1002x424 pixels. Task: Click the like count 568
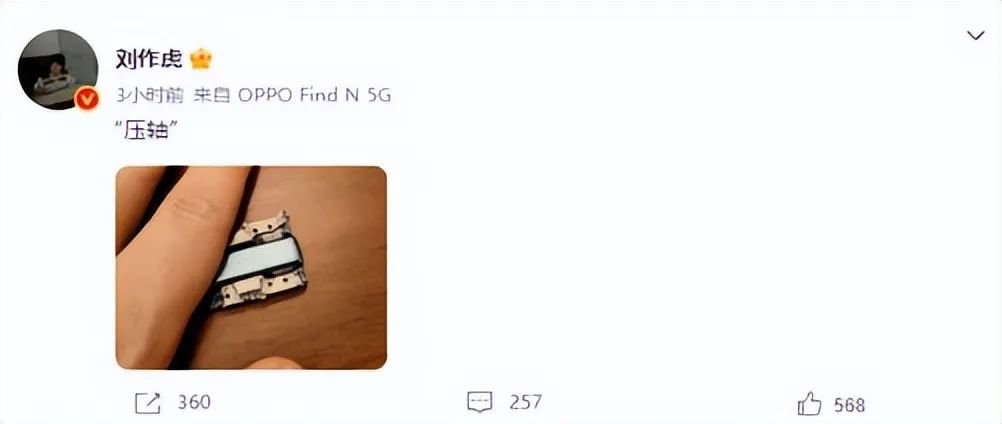click(849, 405)
